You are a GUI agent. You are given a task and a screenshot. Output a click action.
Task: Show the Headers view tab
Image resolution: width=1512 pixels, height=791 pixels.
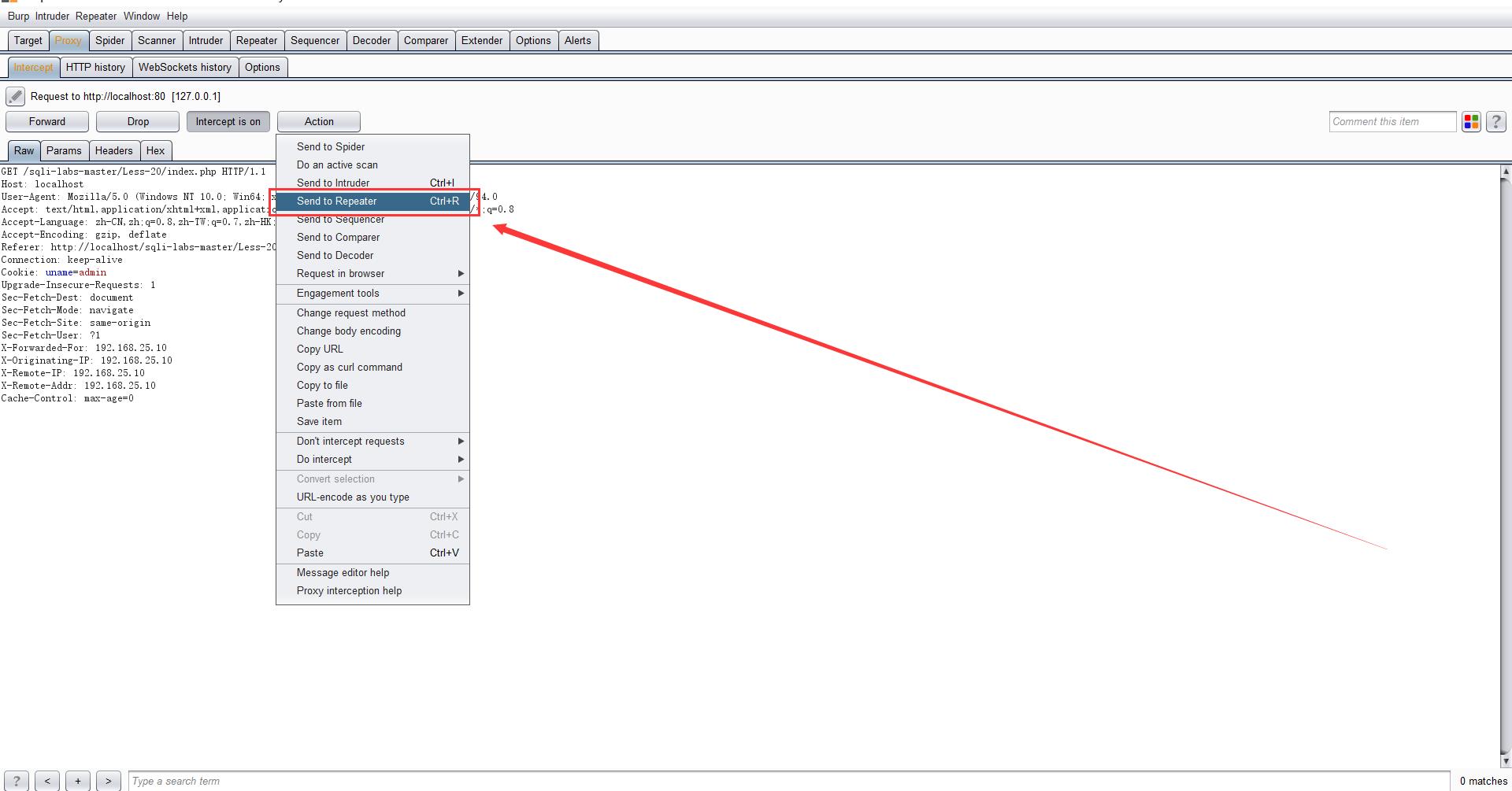click(x=114, y=151)
